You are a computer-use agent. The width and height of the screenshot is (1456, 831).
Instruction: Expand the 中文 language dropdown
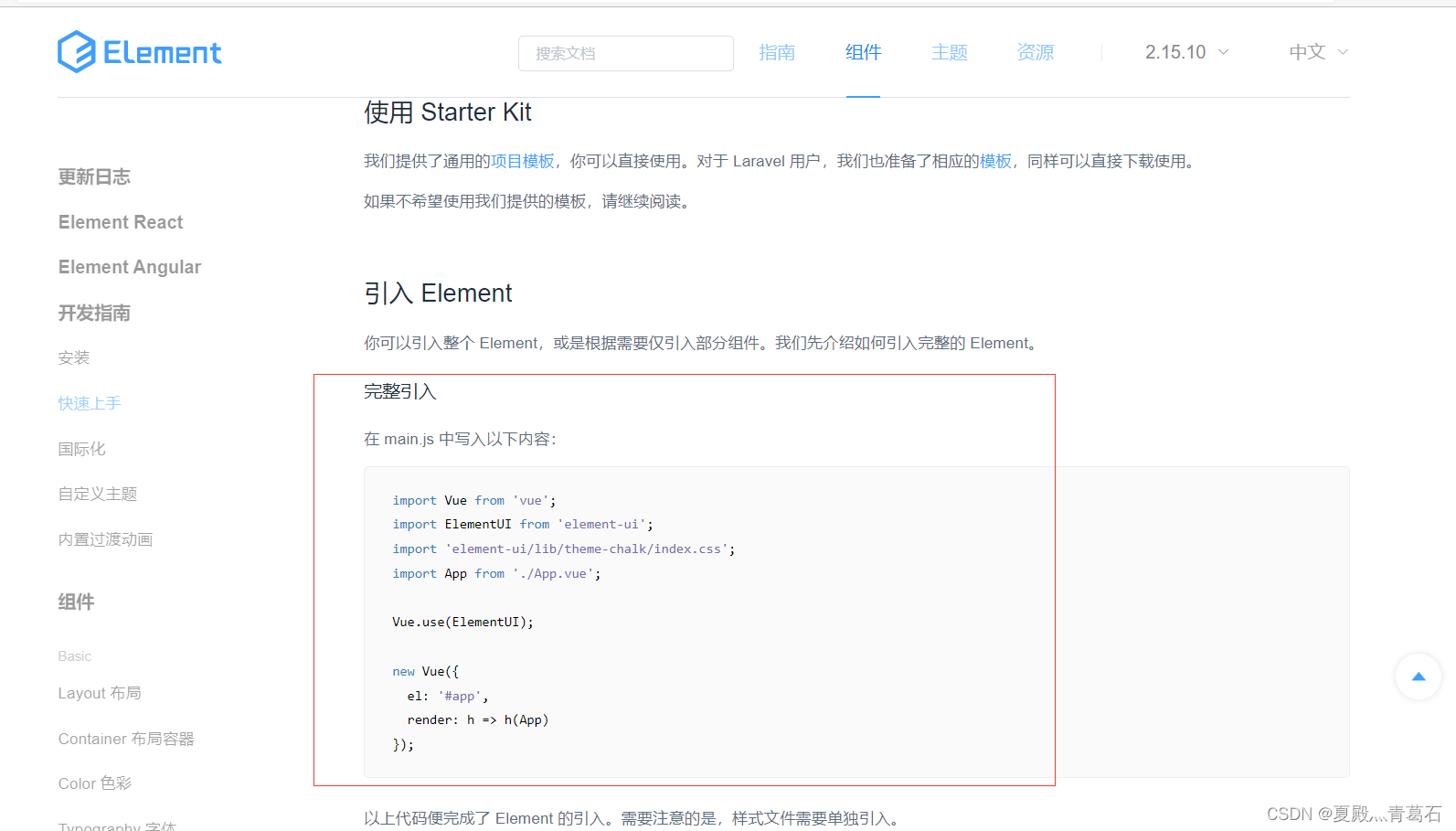coord(1318,52)
